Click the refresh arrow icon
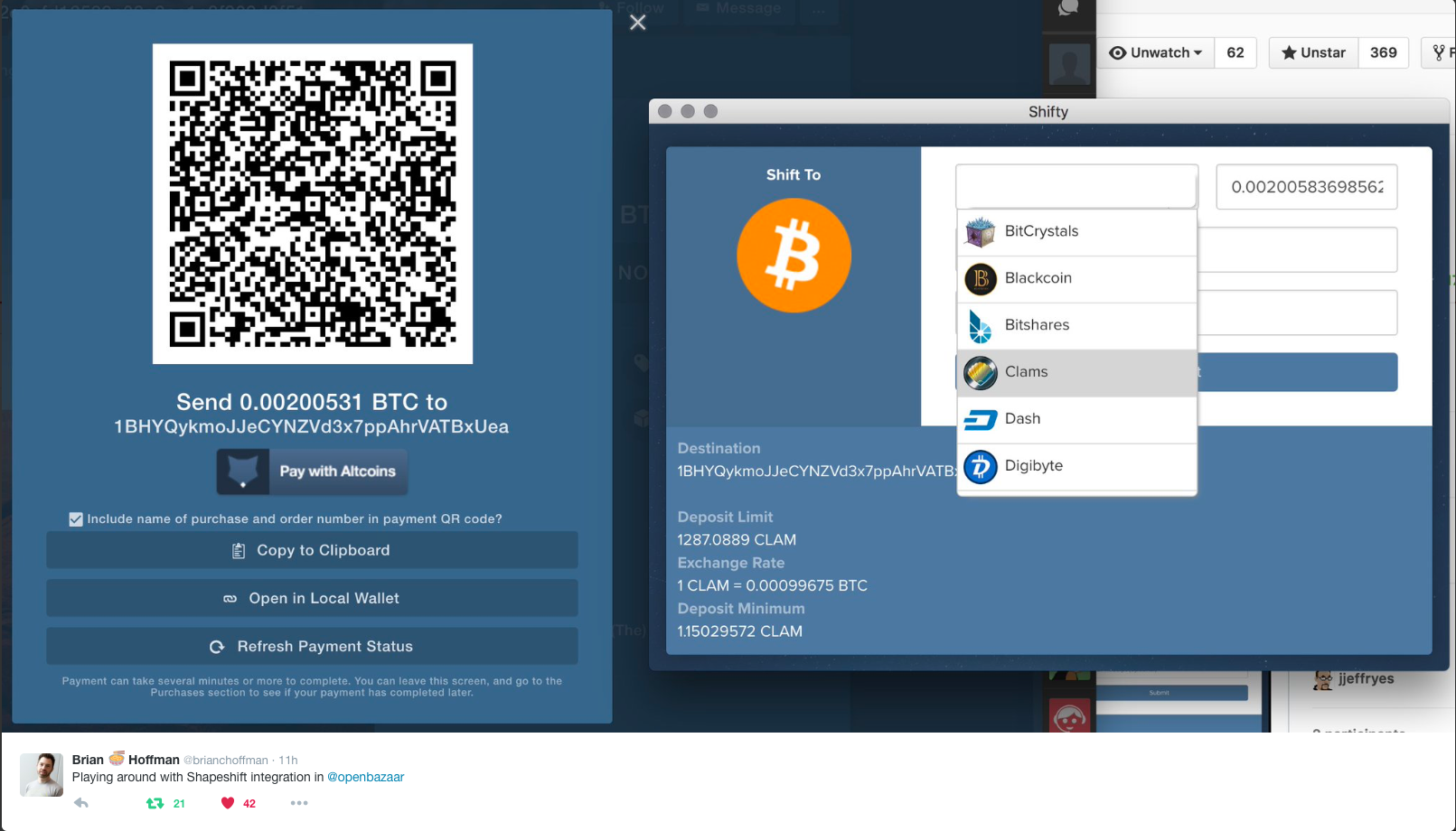This screenshot has height=831, width=1456. click(217, 647)
